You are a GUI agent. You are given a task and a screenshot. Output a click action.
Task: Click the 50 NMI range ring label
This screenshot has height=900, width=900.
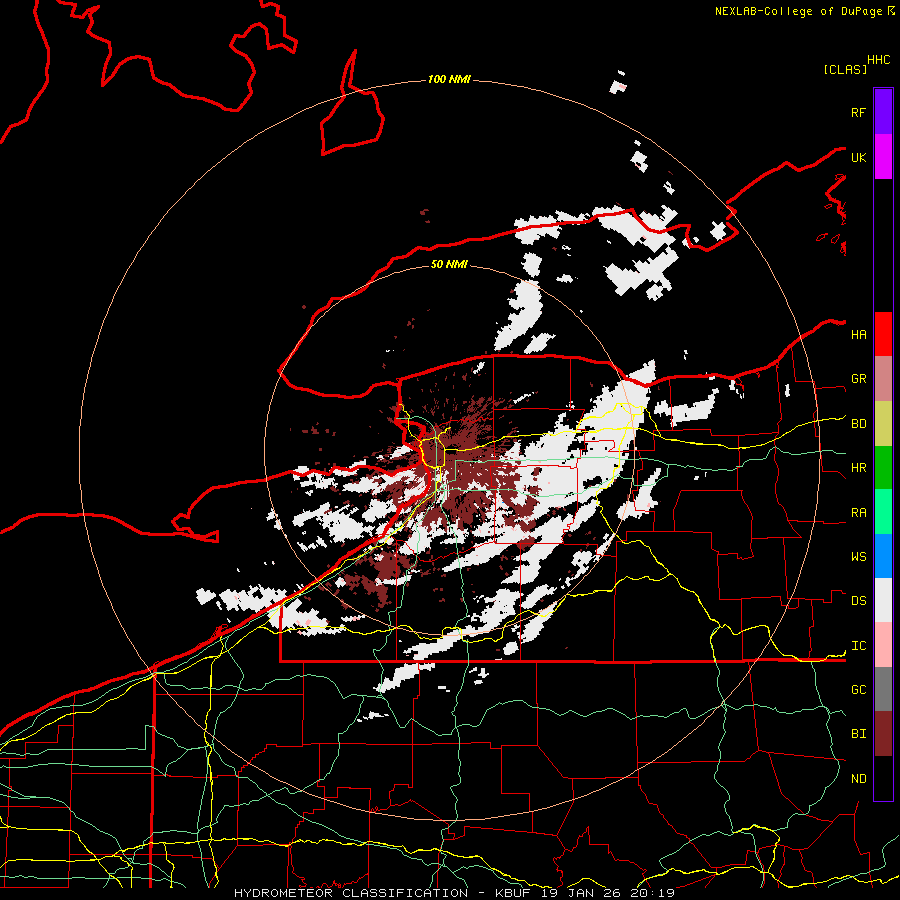(449, 264)
